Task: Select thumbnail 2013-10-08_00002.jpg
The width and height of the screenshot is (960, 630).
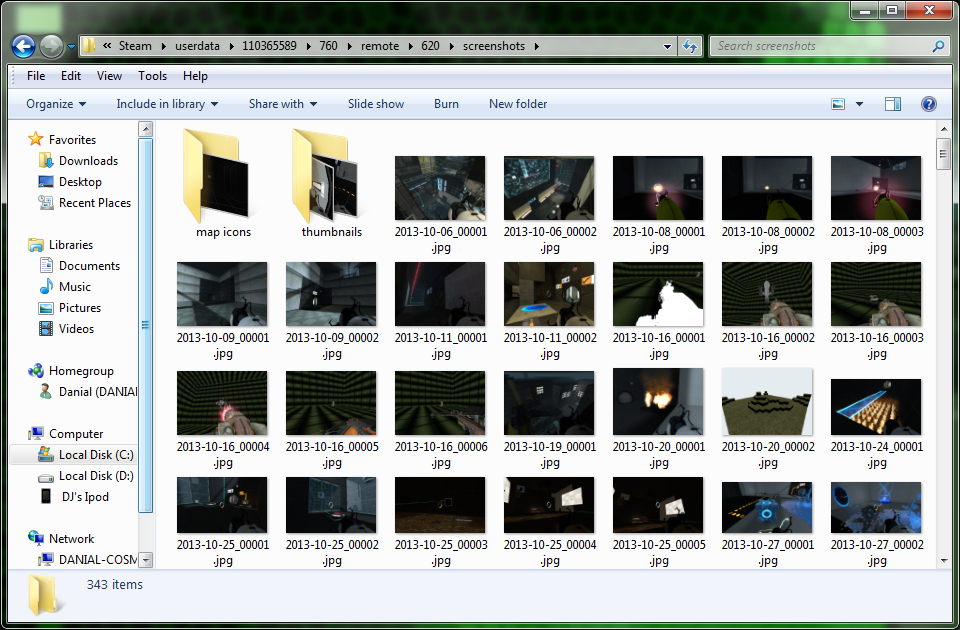Action: (x=767, y=188)
